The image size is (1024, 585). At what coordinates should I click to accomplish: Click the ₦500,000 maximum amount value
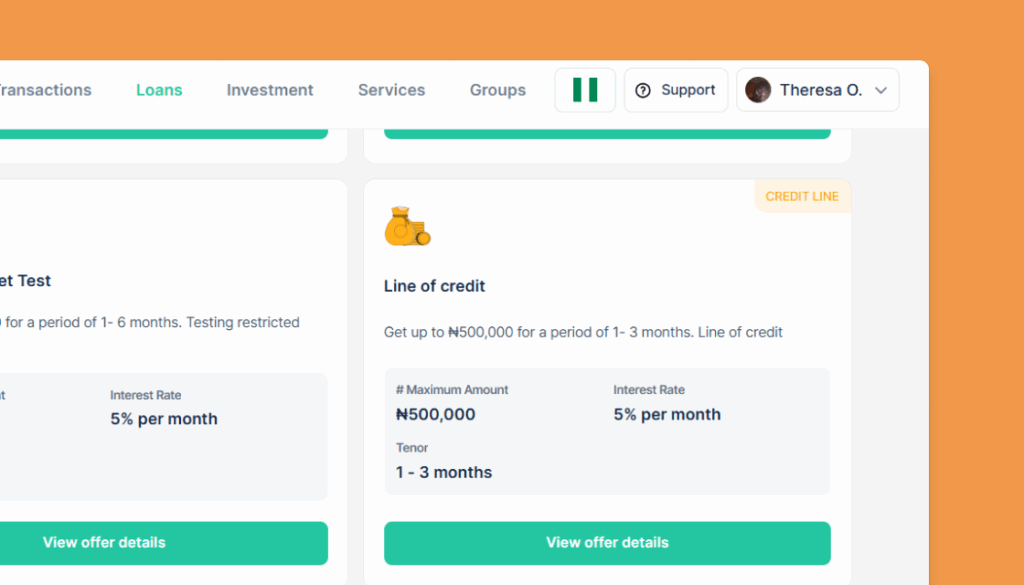(436, 415)
